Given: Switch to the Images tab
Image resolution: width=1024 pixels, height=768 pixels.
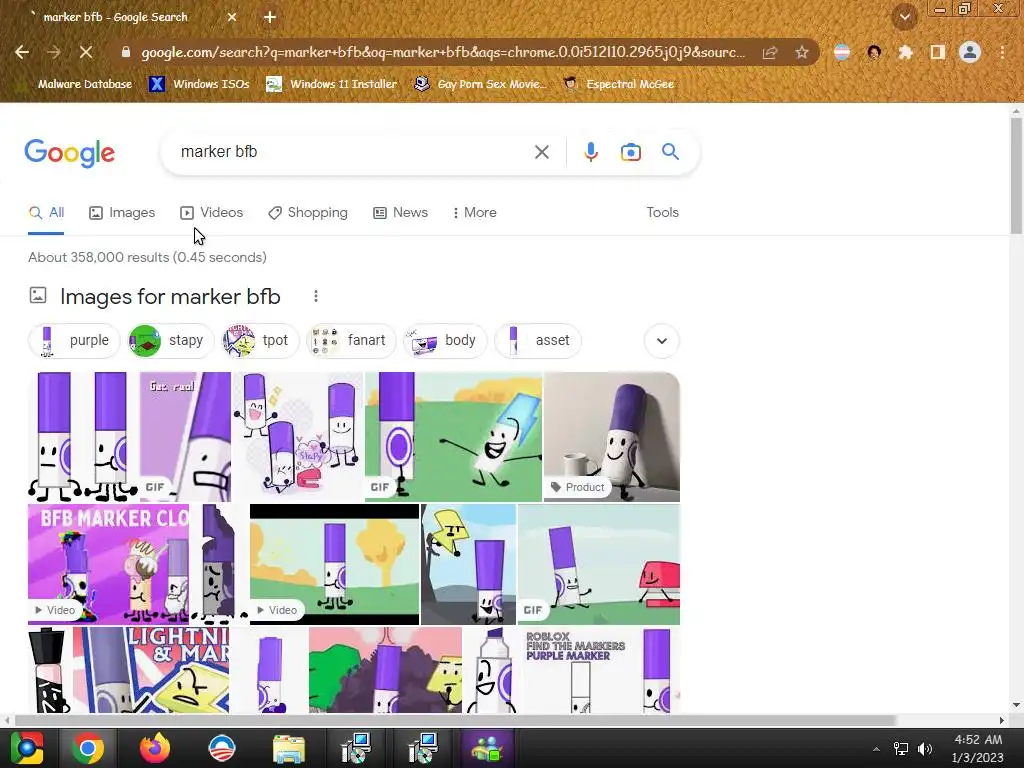Looking at the screenshot, I should pos(122,212).
